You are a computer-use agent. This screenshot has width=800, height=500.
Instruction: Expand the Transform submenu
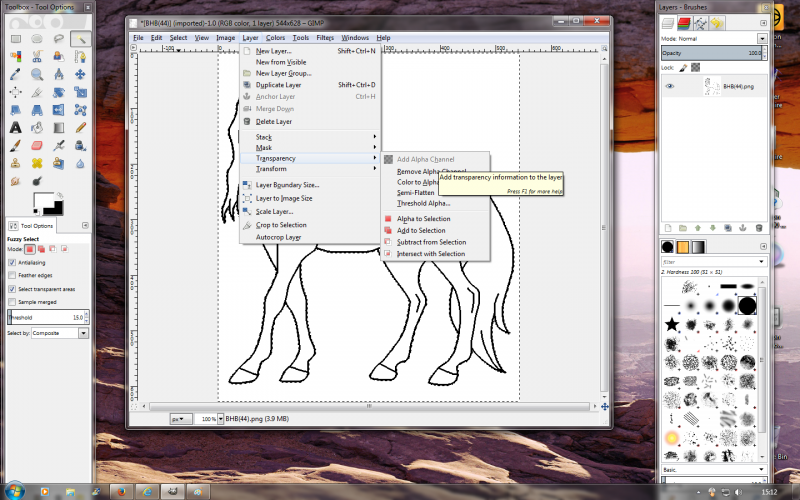(x=310, y=169)
